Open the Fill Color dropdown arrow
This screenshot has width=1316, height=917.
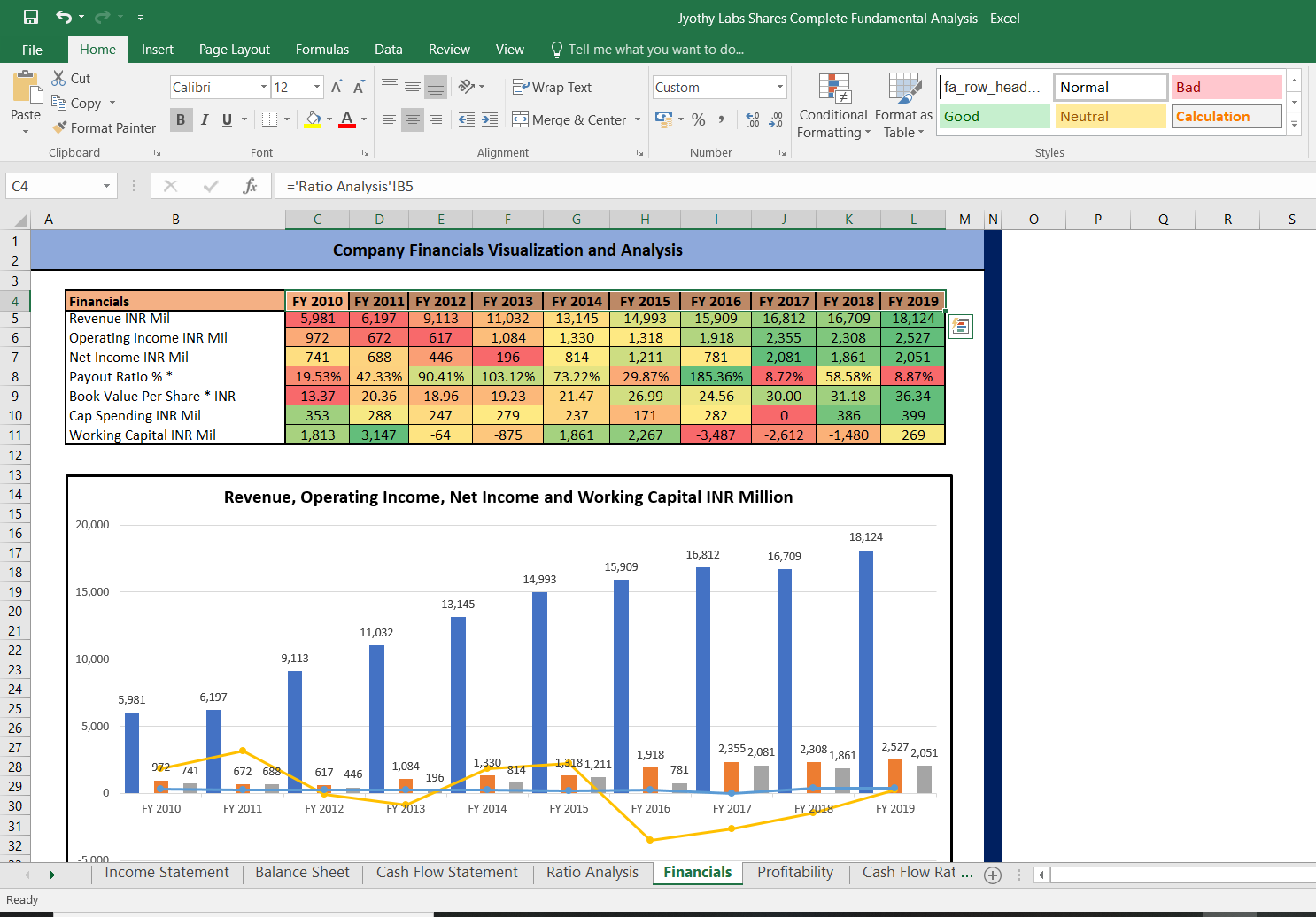(329, 119)
